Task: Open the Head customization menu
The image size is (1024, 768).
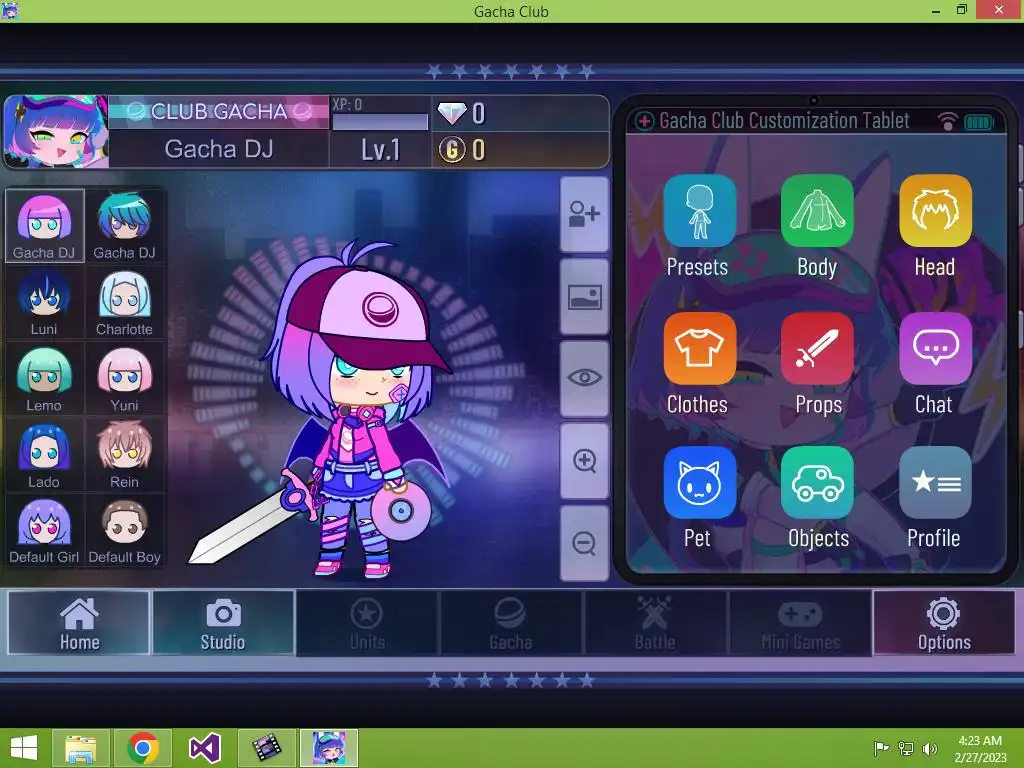Action: pyautogui.click(x=935, y=211)
